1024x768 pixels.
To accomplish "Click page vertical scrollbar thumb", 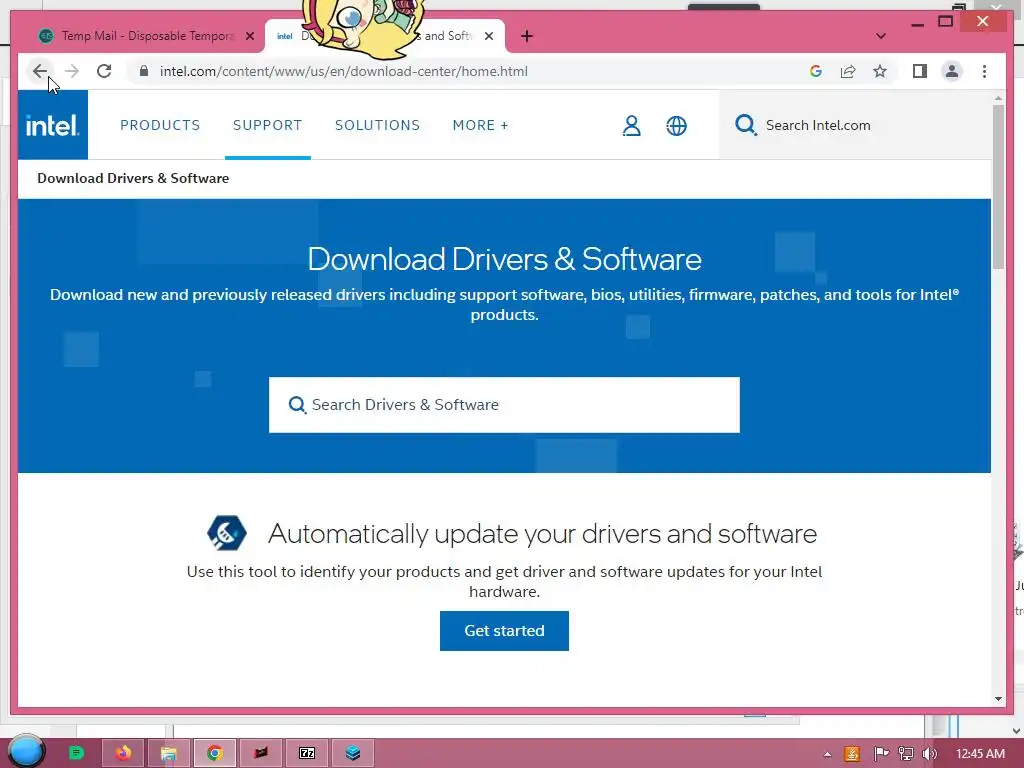I will 999,186.
